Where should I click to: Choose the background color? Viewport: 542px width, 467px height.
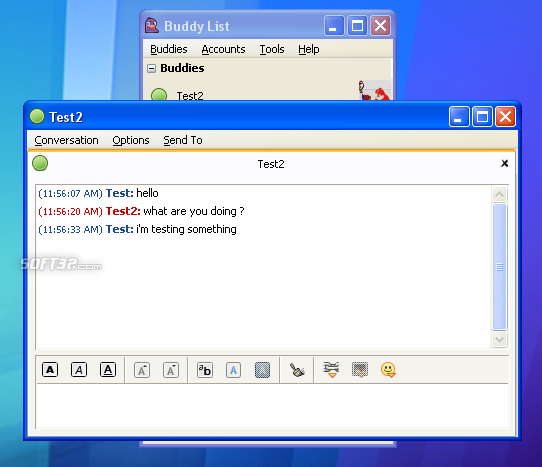pos(262,370)
